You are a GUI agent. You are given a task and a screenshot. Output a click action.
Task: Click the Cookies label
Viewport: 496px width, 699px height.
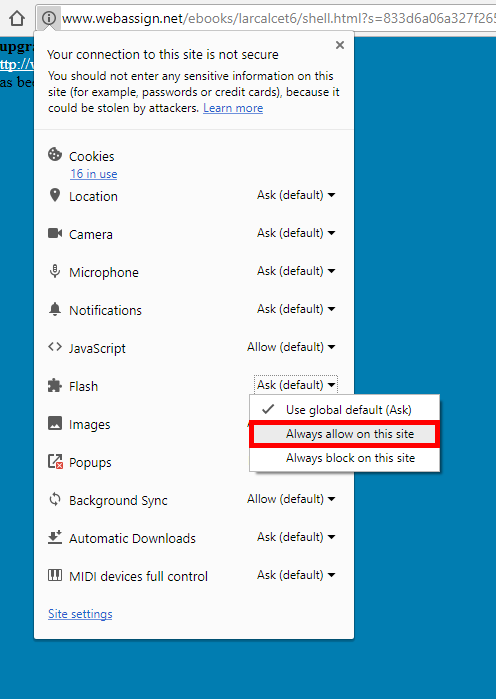pyautogui.click(x=92, y=156)
